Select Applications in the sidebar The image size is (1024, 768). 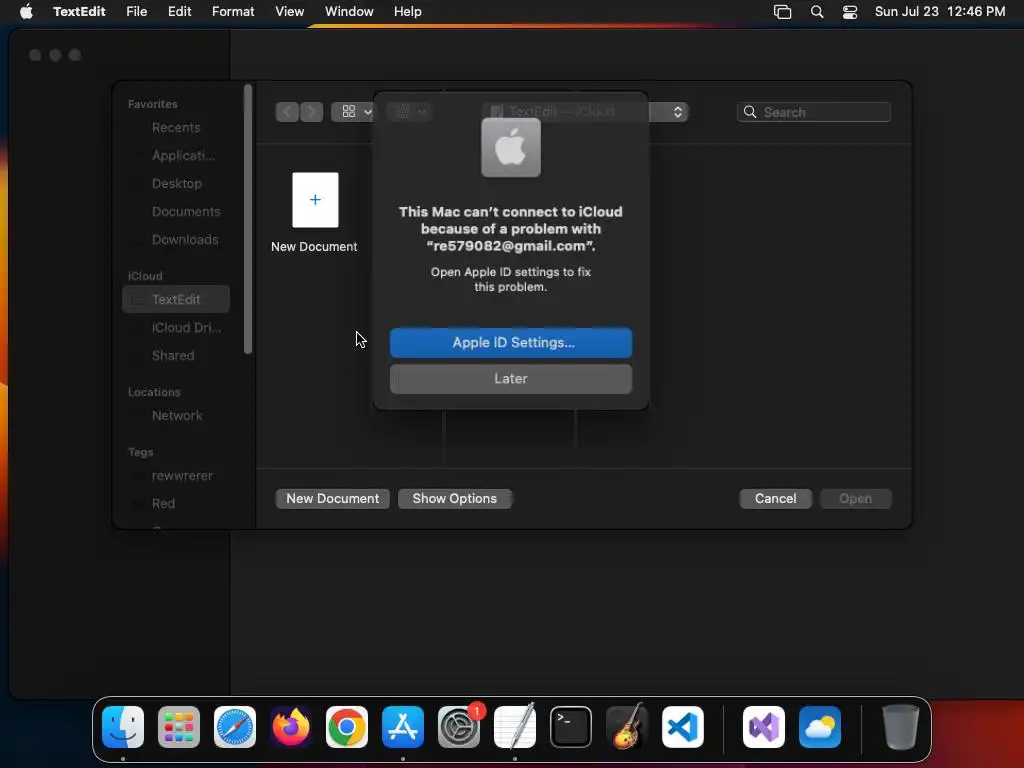pyautogui.click(x=176, y=155)
